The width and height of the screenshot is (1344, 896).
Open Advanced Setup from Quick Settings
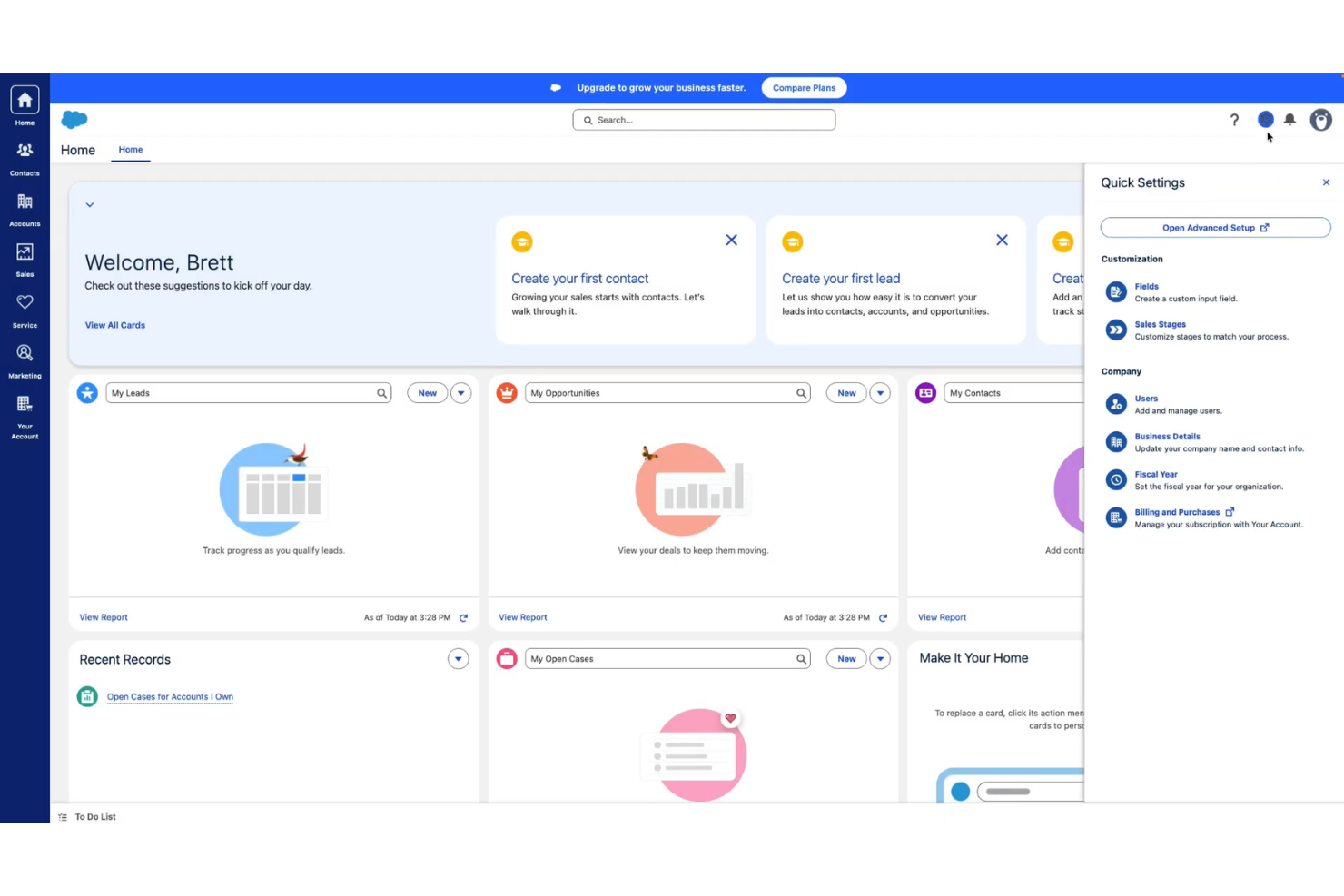[x=1215, y=227]
